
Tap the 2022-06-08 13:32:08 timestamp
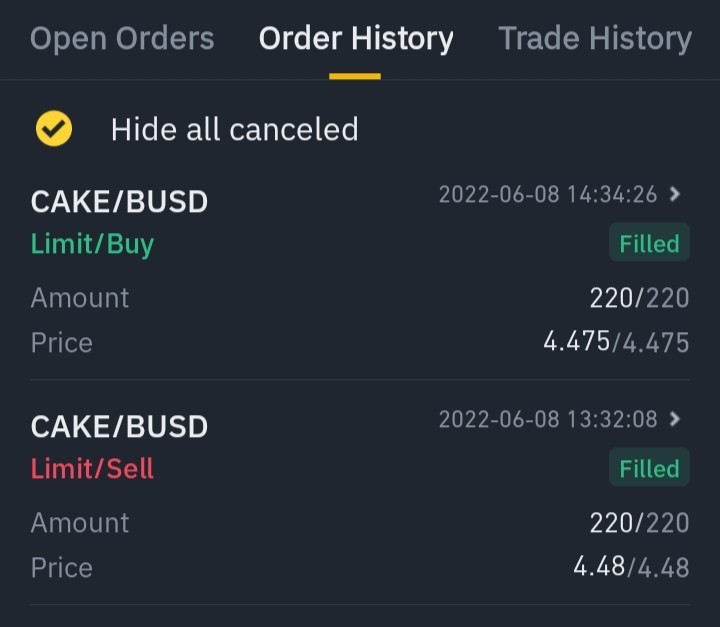[x=548, y=419]
